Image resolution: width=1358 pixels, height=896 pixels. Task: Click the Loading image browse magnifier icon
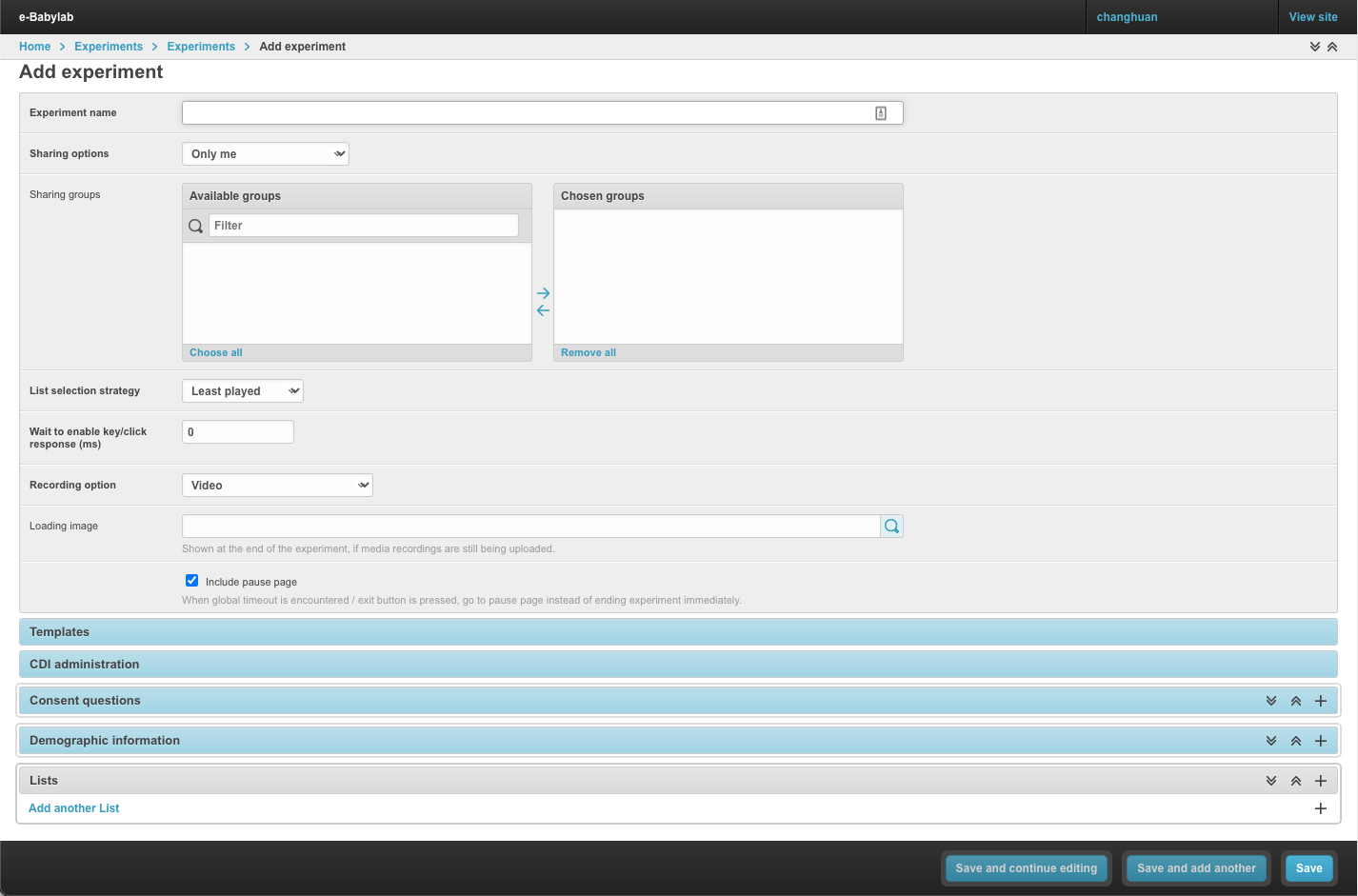pyautogui.click(x=891, y=527)
